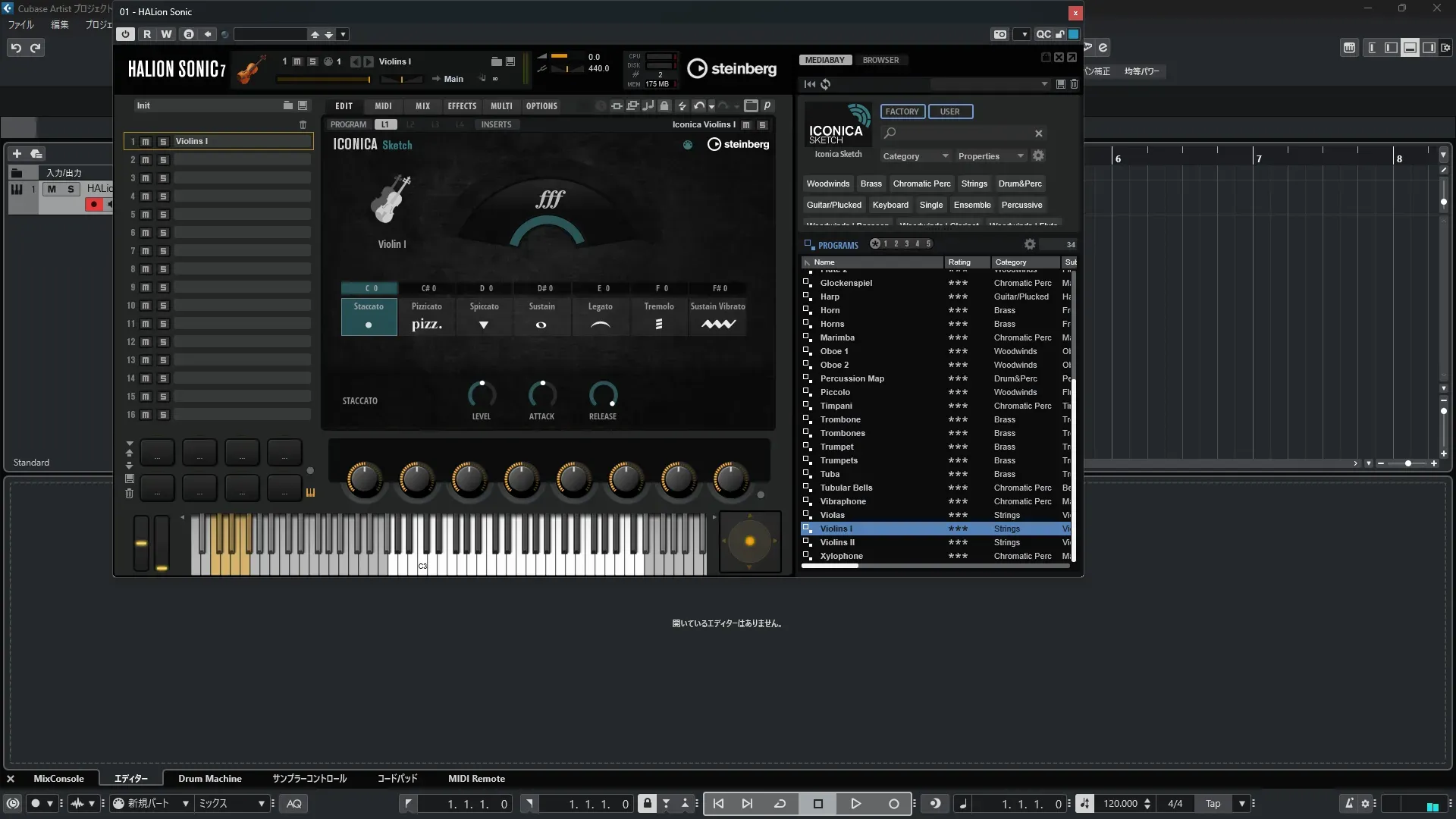Image resolution: width=1456 pixels, height=819 pixels.
Task: Click the USER filter button
Action: pos(949,111)
